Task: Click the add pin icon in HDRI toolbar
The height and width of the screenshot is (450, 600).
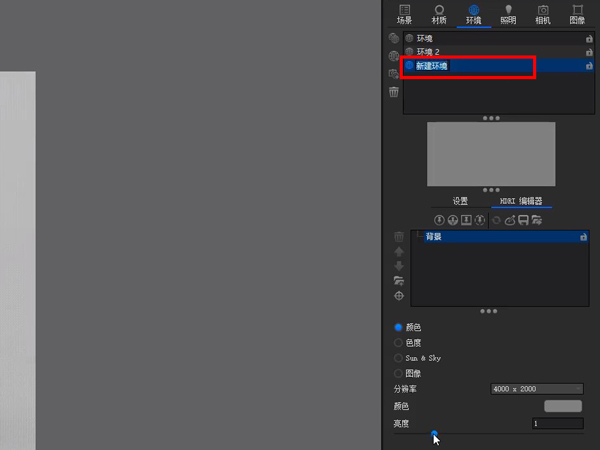Action: [439, 219]
